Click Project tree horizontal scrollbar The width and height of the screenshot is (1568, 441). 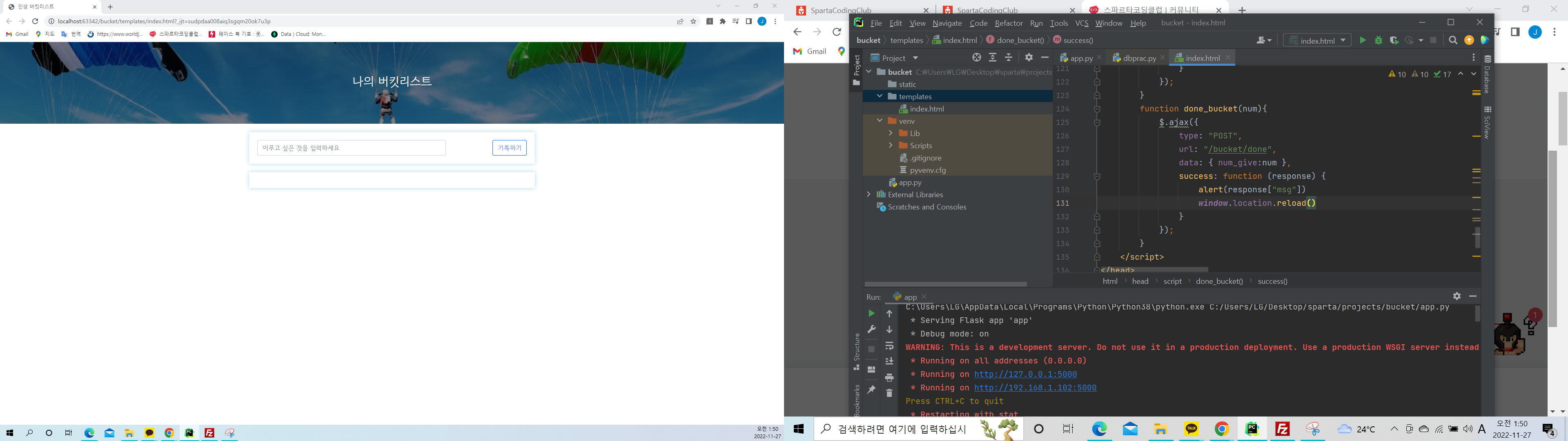point(945,284)
